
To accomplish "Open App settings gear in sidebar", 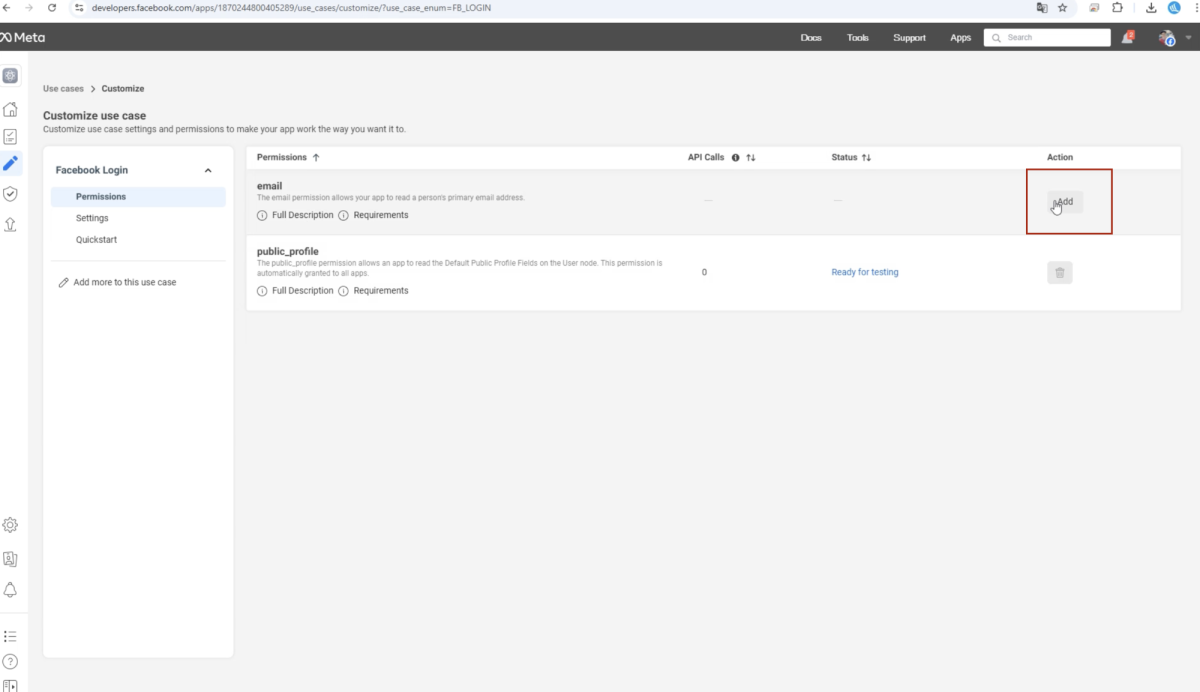I will click(10, 525).
